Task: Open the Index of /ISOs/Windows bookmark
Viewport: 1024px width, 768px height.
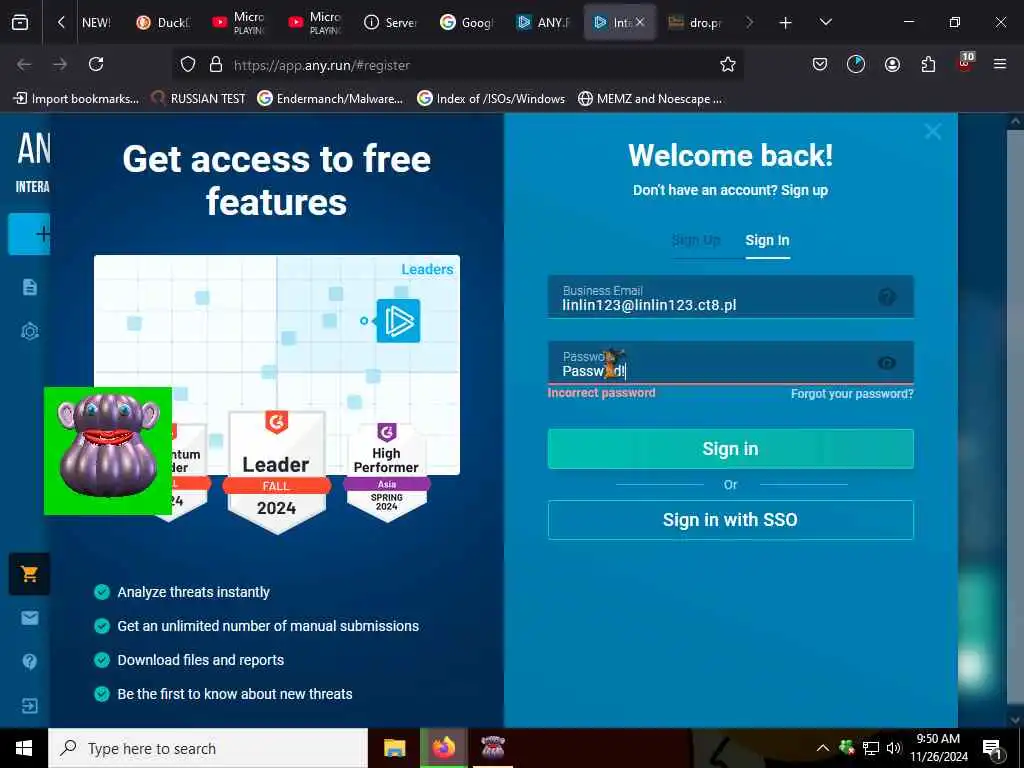Action: click(491, 99)
